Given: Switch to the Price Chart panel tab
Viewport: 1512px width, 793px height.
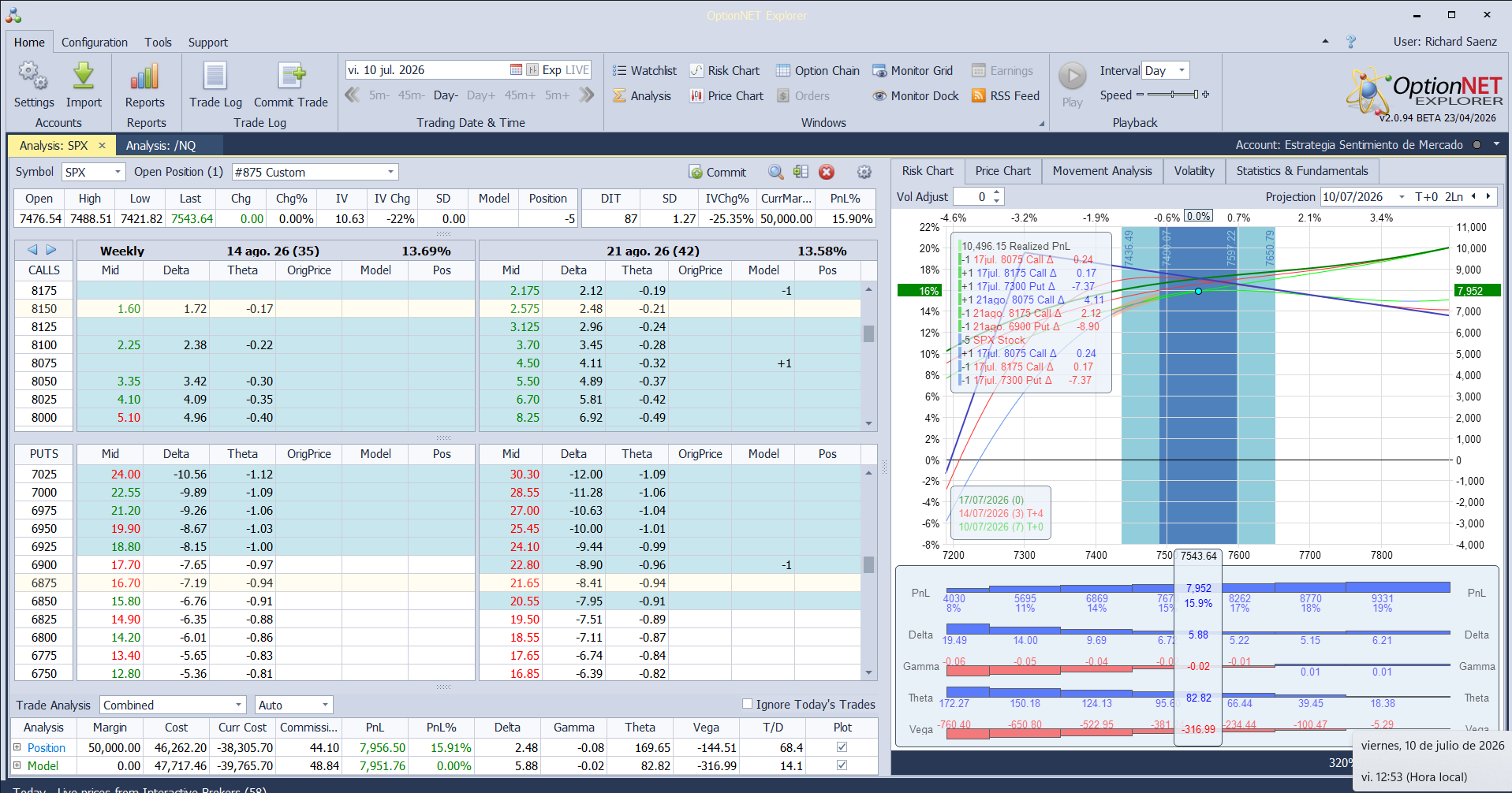Looking at the screenshot, I should point(1002,171).
